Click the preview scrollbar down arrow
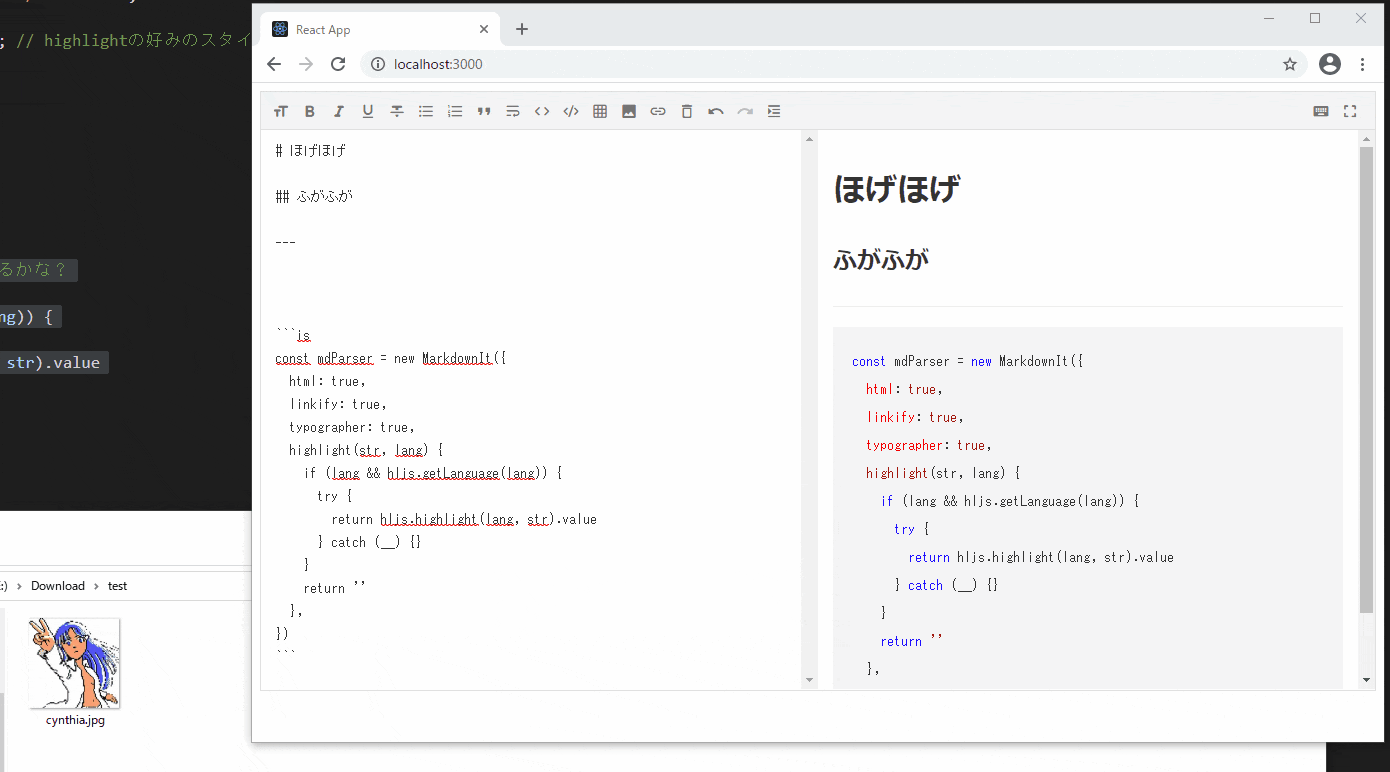 pos(1367,680)
